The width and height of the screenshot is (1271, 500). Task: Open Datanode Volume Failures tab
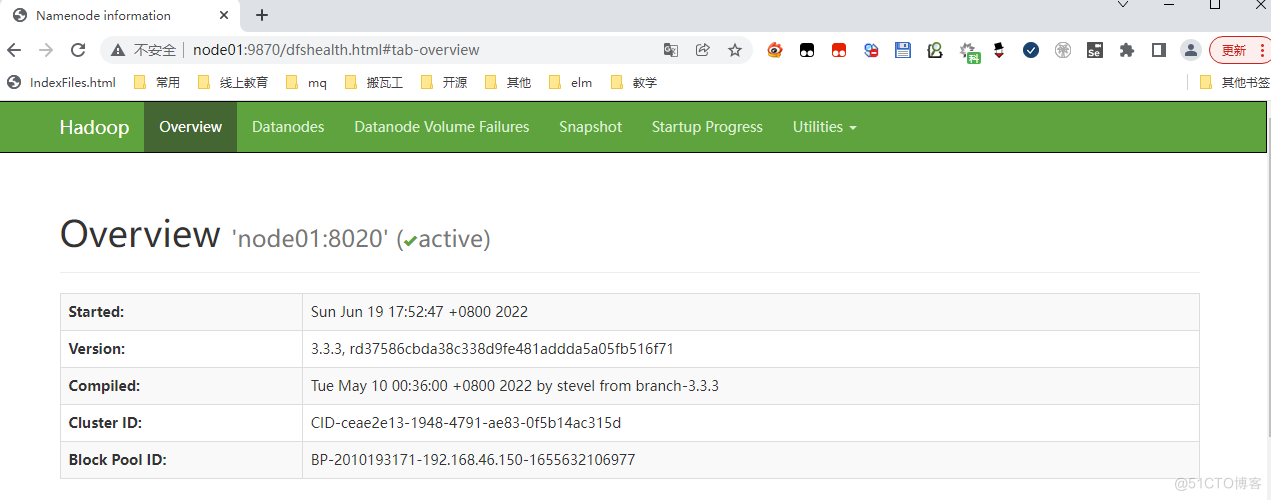(x=442, y=127)
